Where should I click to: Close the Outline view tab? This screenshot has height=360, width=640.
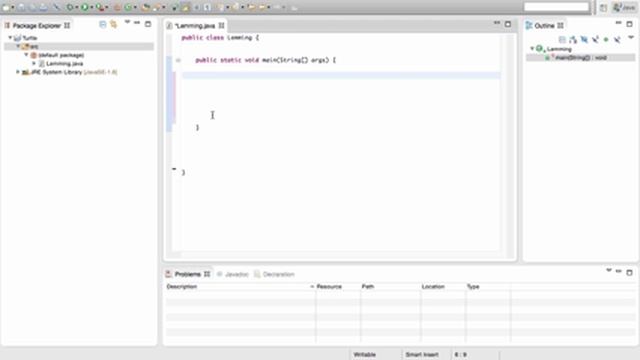coord(560,25)
